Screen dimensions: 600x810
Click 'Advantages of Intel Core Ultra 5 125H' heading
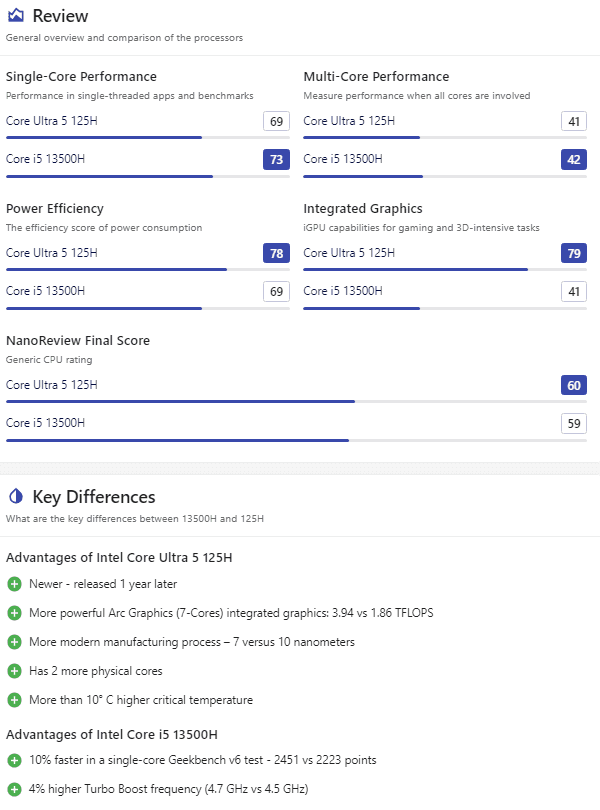[x=119, y=558]
